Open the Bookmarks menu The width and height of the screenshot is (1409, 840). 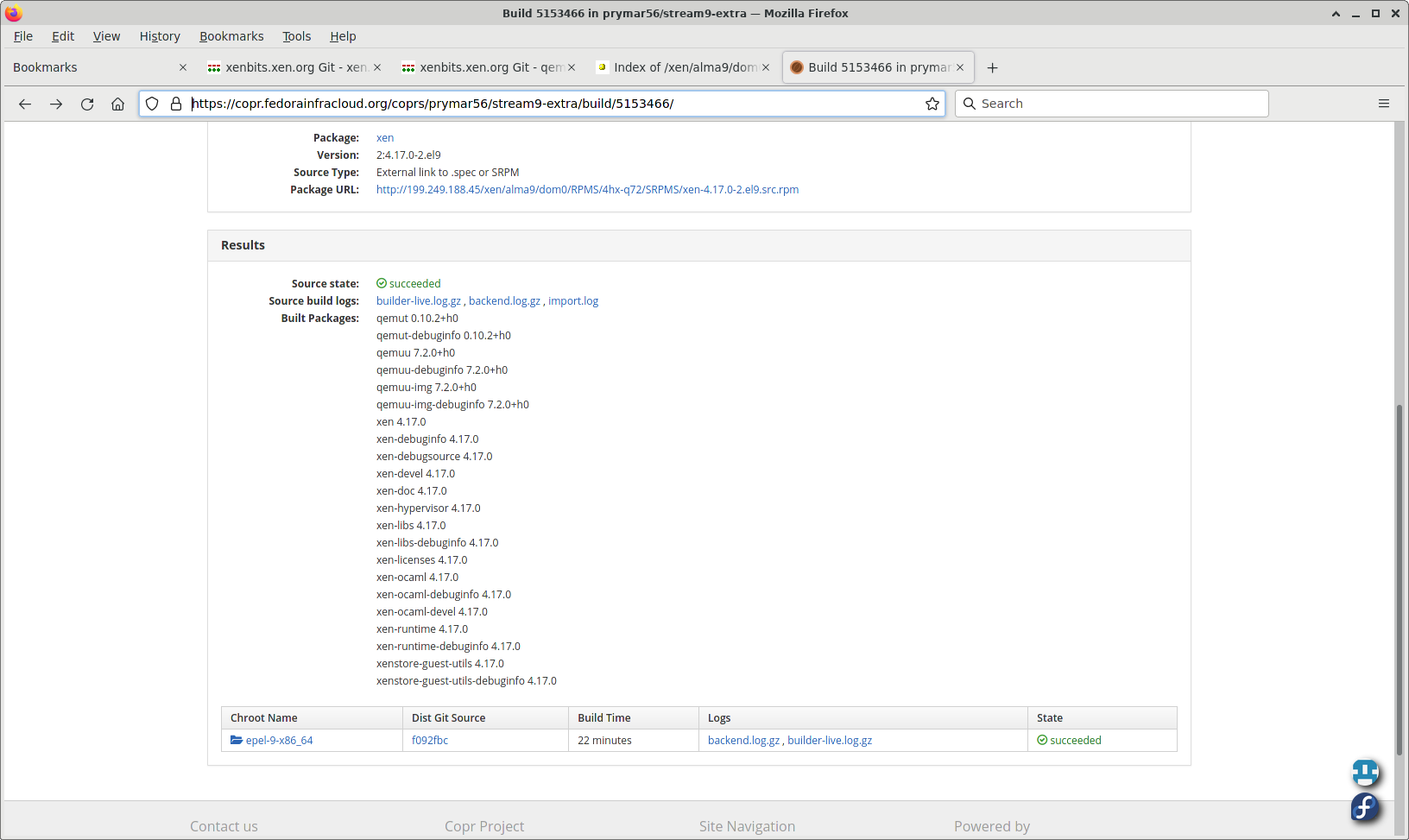(x=231, y=36)
